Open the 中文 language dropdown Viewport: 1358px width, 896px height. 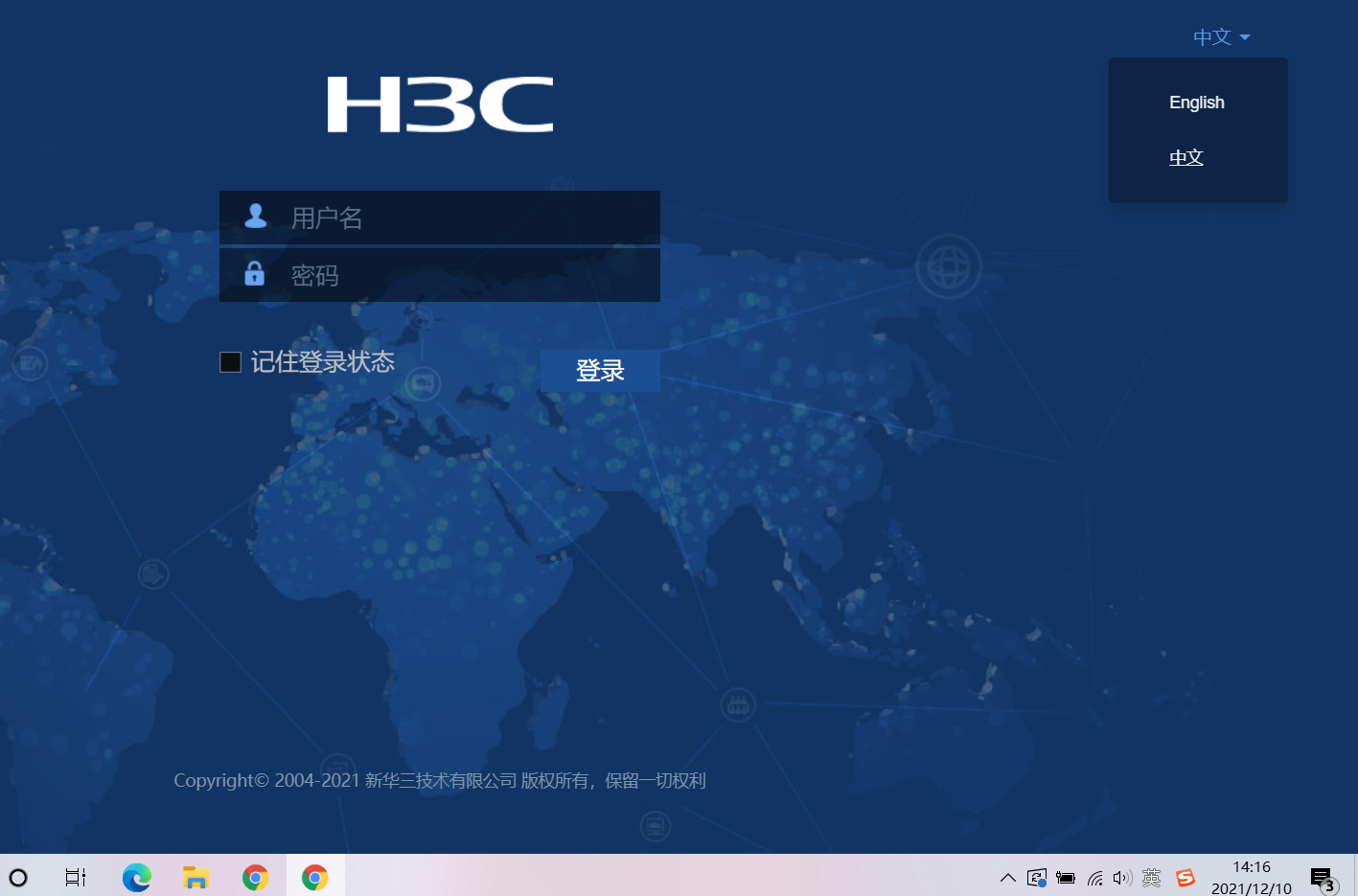click(x=1221, y=37)
